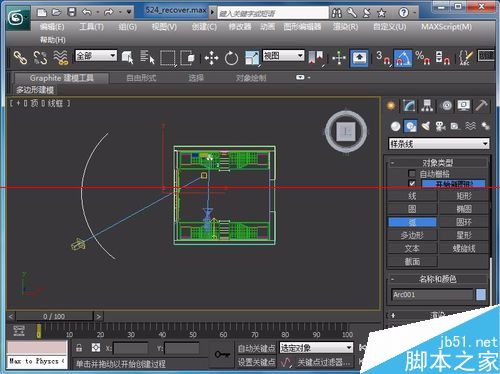Click the wrench key icon in the title bar
Viewport: 500px width, 374px height.
click(352, 13)
